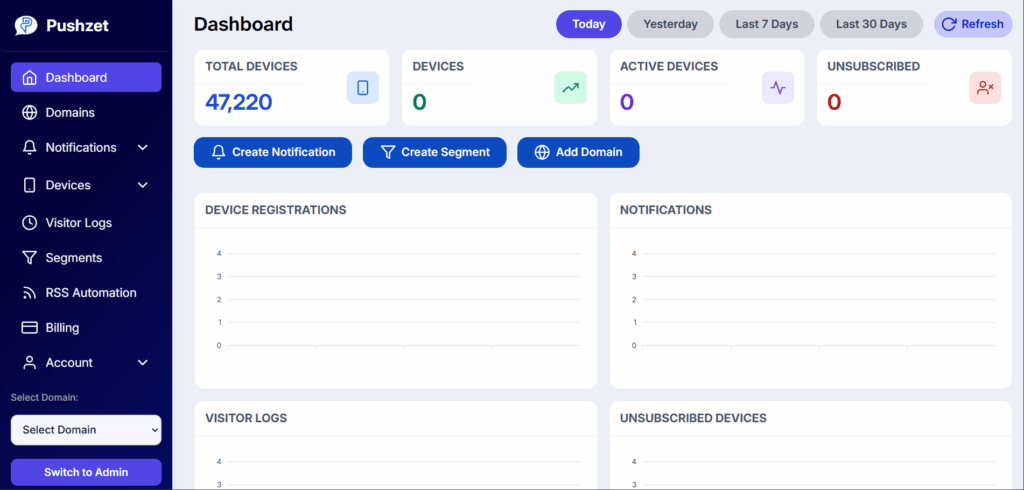Click the globe icon beside Domains

(29, 112)
